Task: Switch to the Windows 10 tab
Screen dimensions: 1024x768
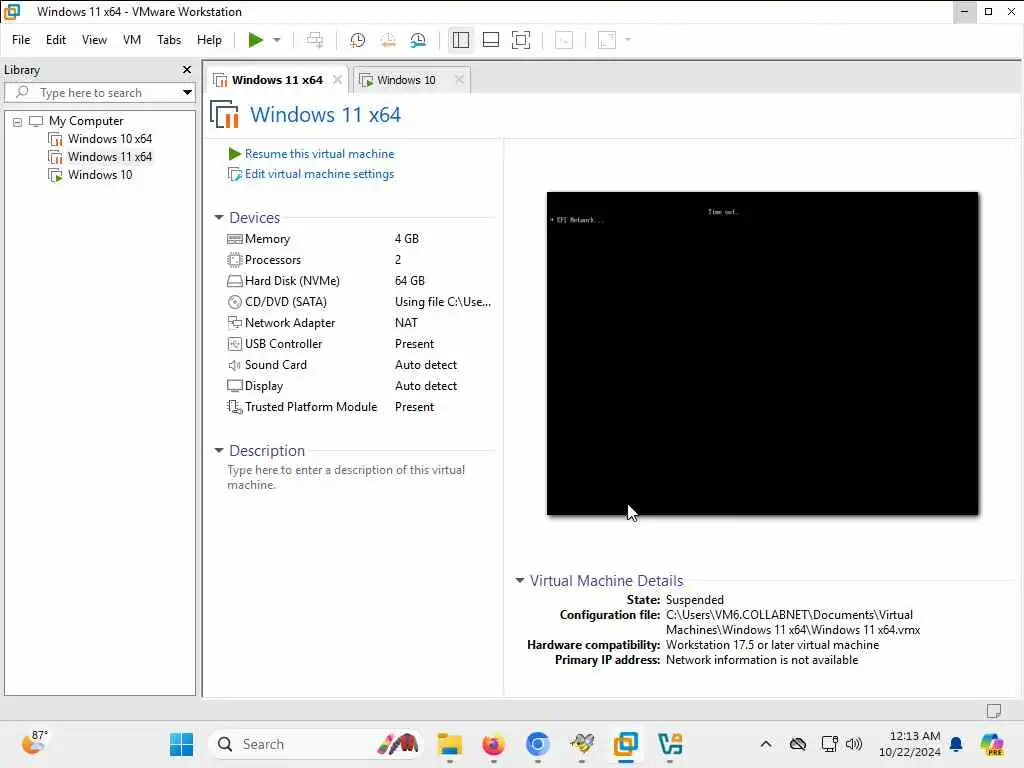Action: (x=406, y=80)
